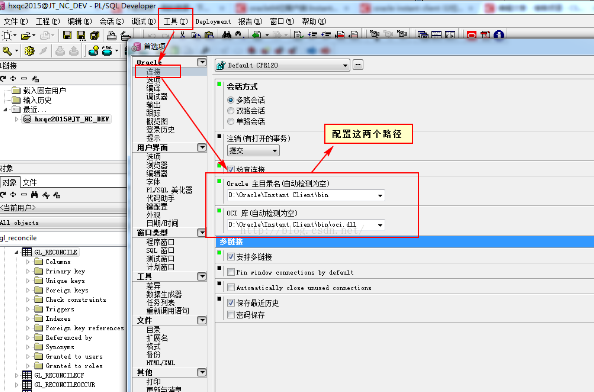Select 调试器 in the Oracle preferences list
Viewport: 594px width, 392px height.
pos(157,97)
